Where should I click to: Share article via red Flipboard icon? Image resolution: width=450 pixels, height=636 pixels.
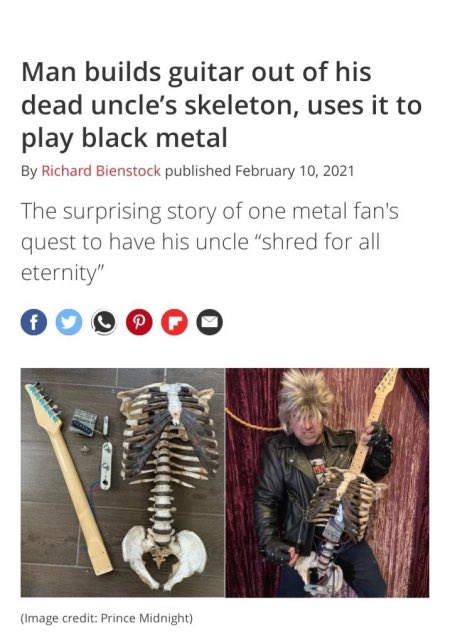(x=174, y=322)
